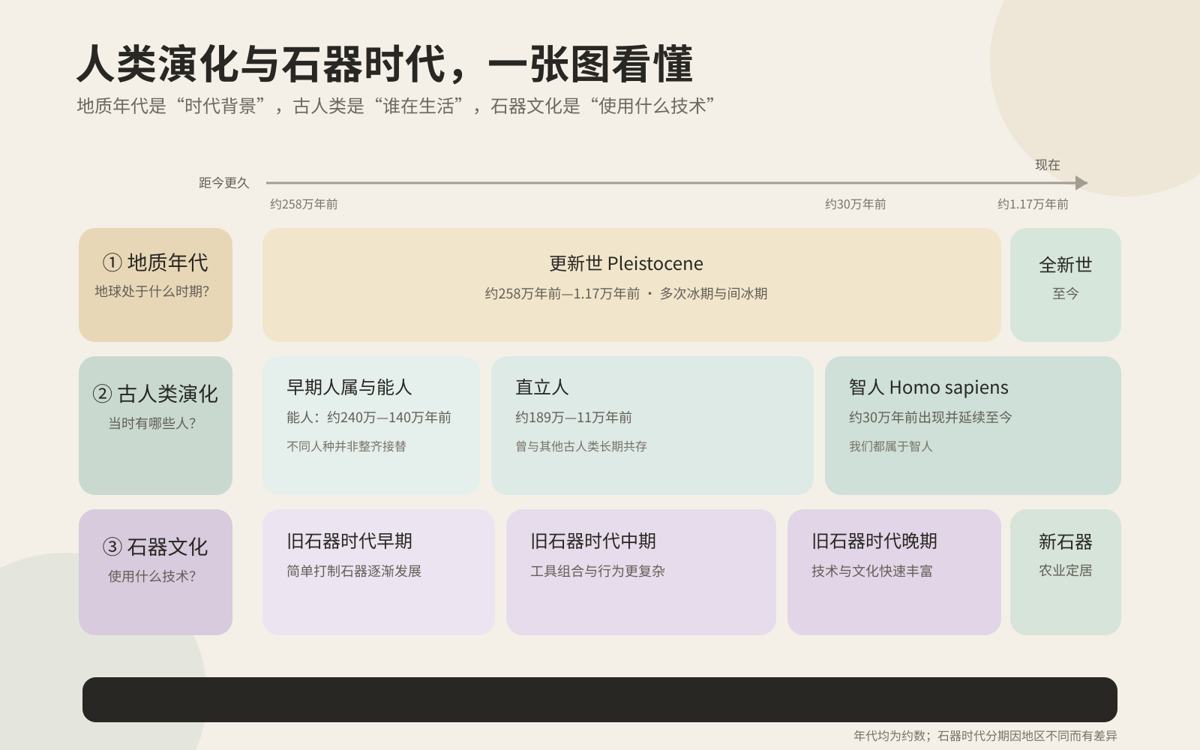Screen dimensions: 1200x750
Task: Click the dark bar at bottom
Action: point(600,700)
